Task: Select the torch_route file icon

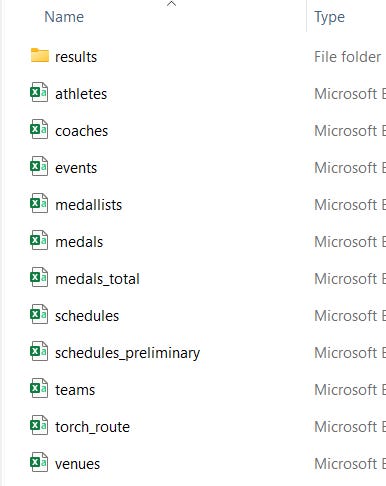Action: (39, 425)
